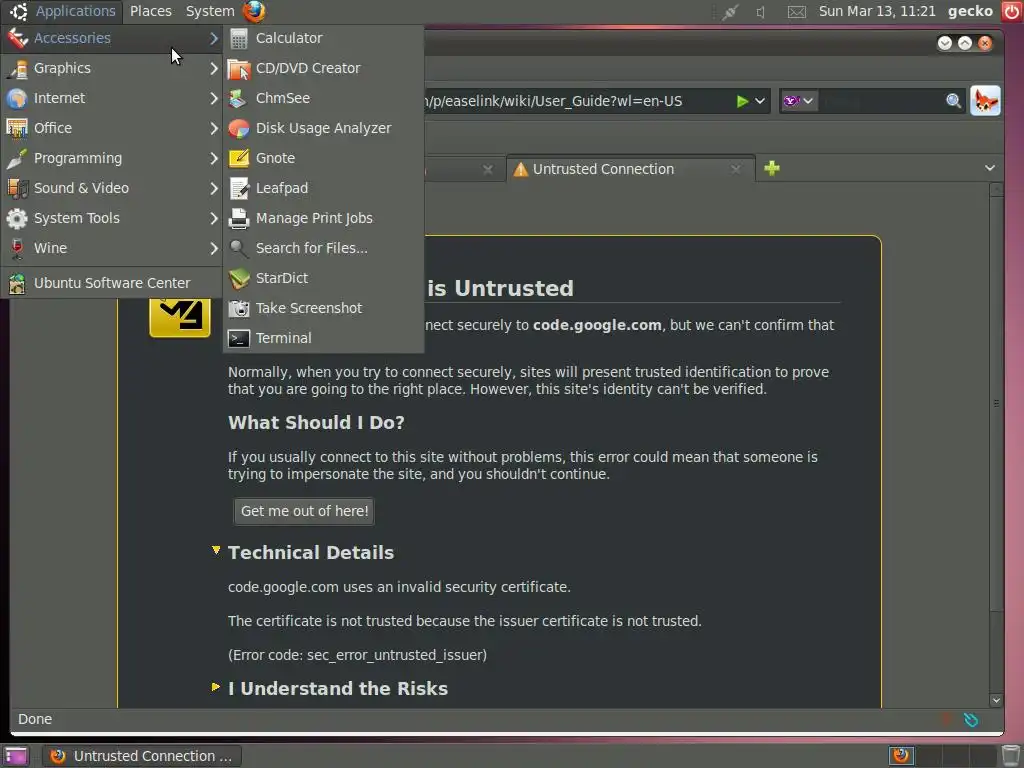Click the vertical scrollbar down arrow
This screenshot has width=1024, height=768.
996,701
